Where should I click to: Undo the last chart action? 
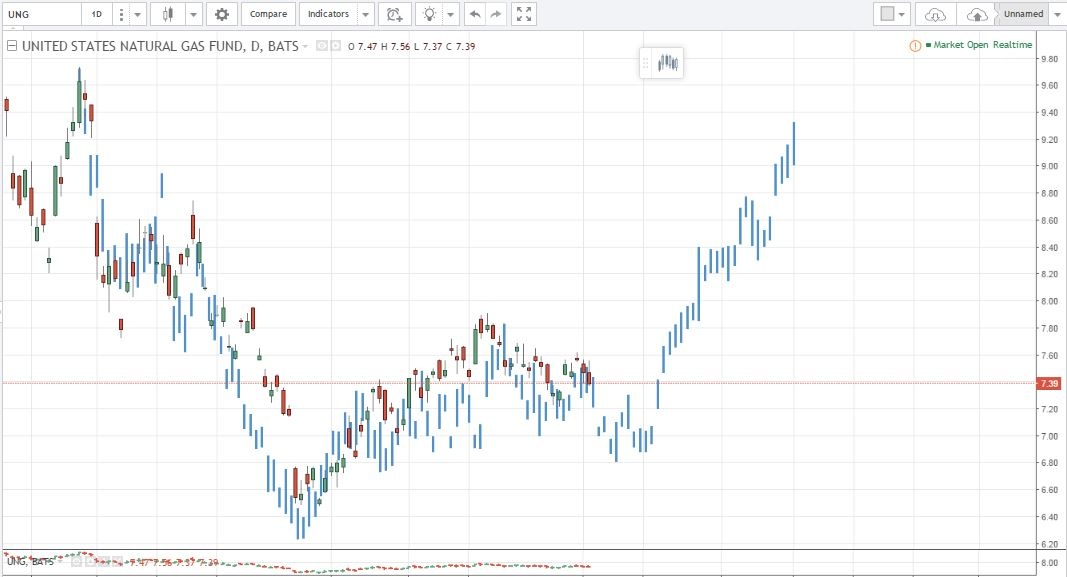[x=474, y=14]
